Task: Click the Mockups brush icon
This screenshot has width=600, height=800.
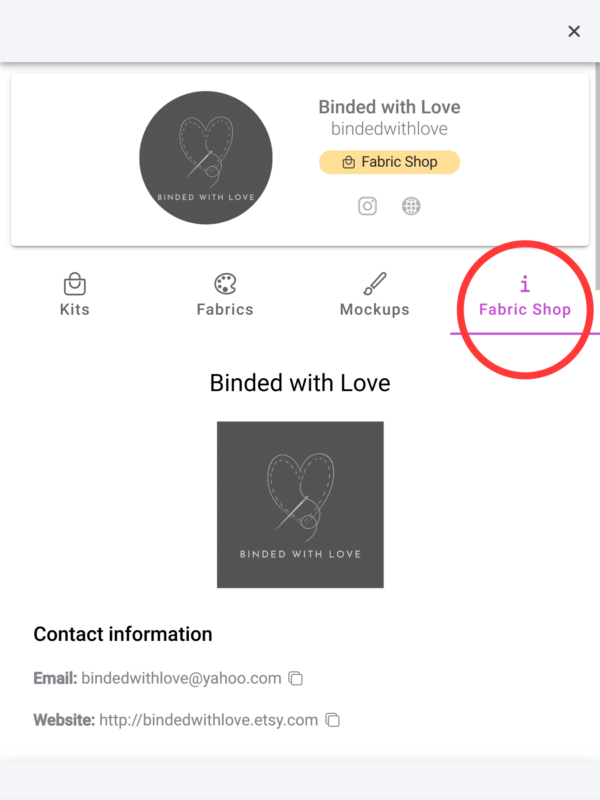Action: coord(375,284)
